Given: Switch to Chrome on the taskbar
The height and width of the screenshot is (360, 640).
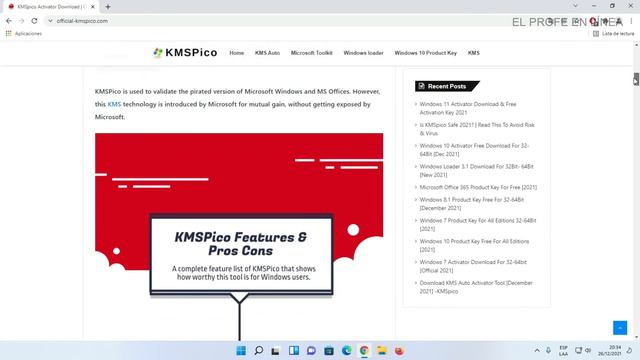Looking at the screenshot, I should point(364,351).
